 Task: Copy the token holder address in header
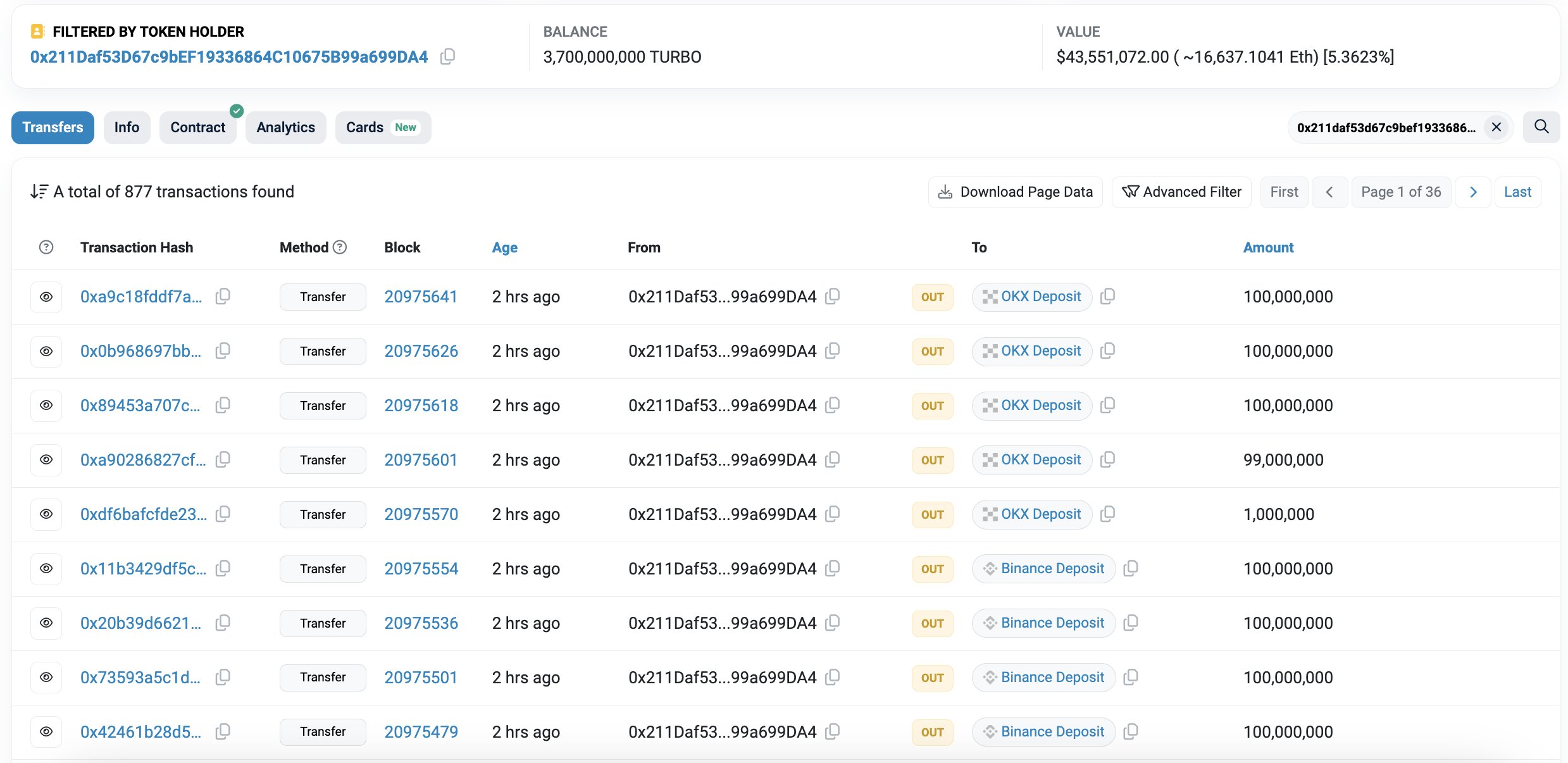(447, 56)
